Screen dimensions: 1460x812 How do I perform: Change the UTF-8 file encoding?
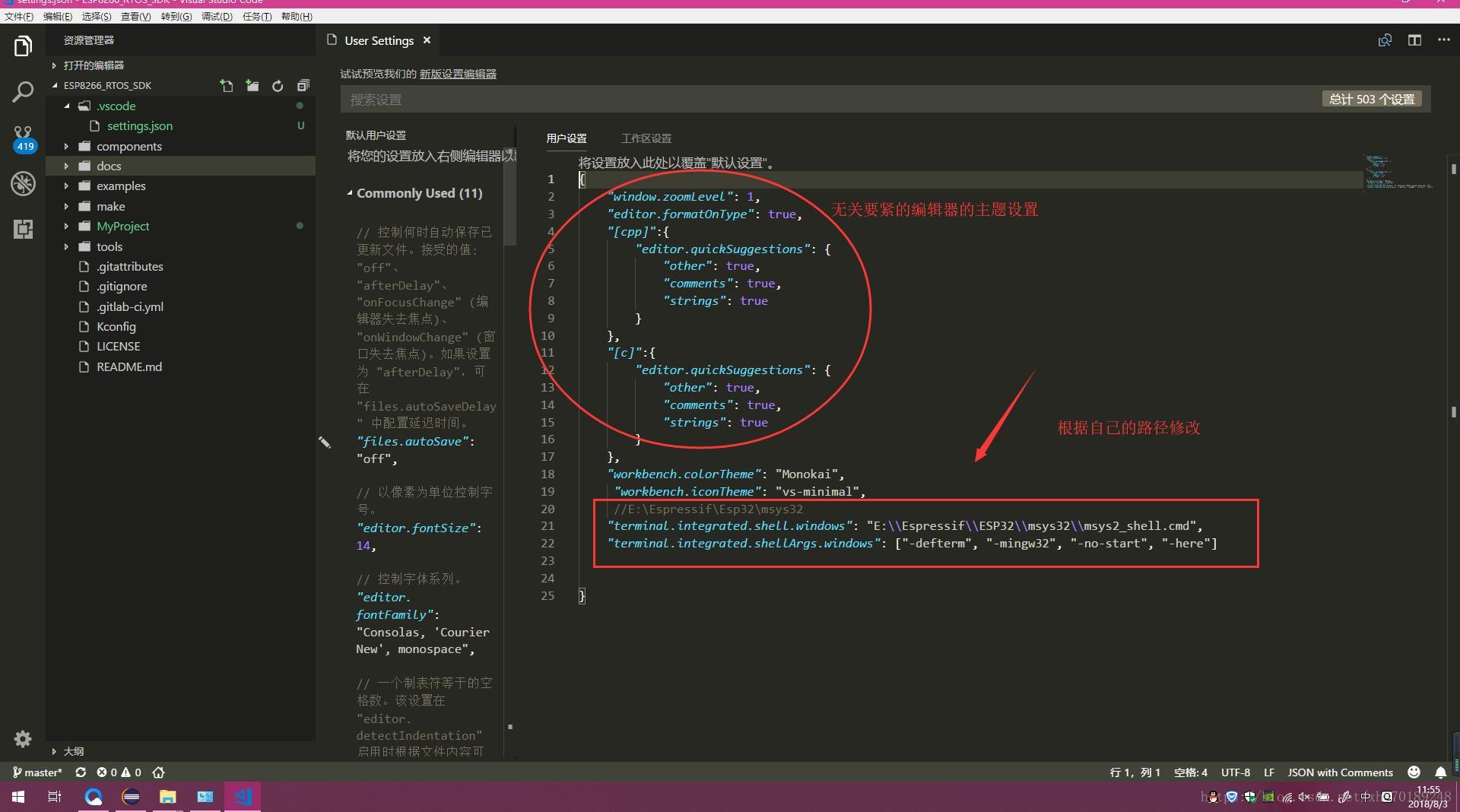point(1235,772)
